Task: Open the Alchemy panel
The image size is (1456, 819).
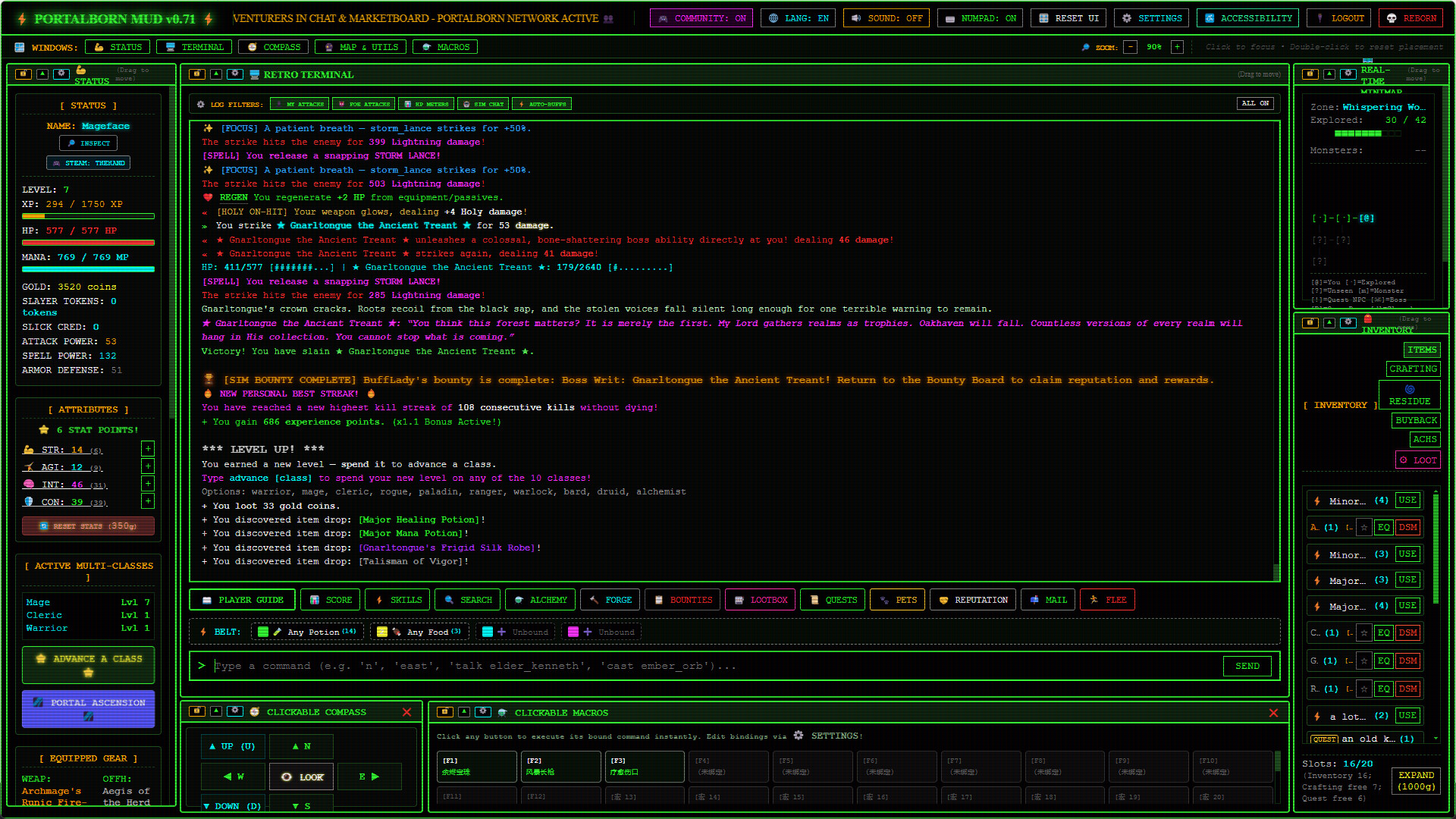Action: coord(540,600)
